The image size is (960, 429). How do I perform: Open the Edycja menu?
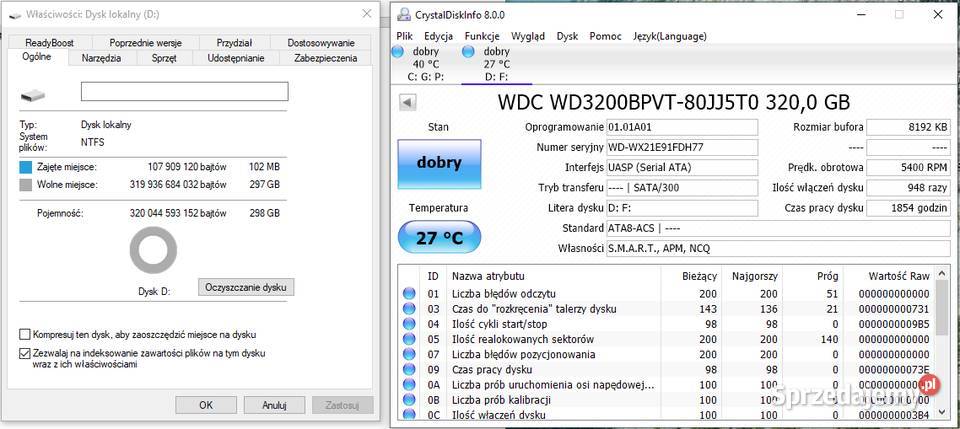coord(438,36)
